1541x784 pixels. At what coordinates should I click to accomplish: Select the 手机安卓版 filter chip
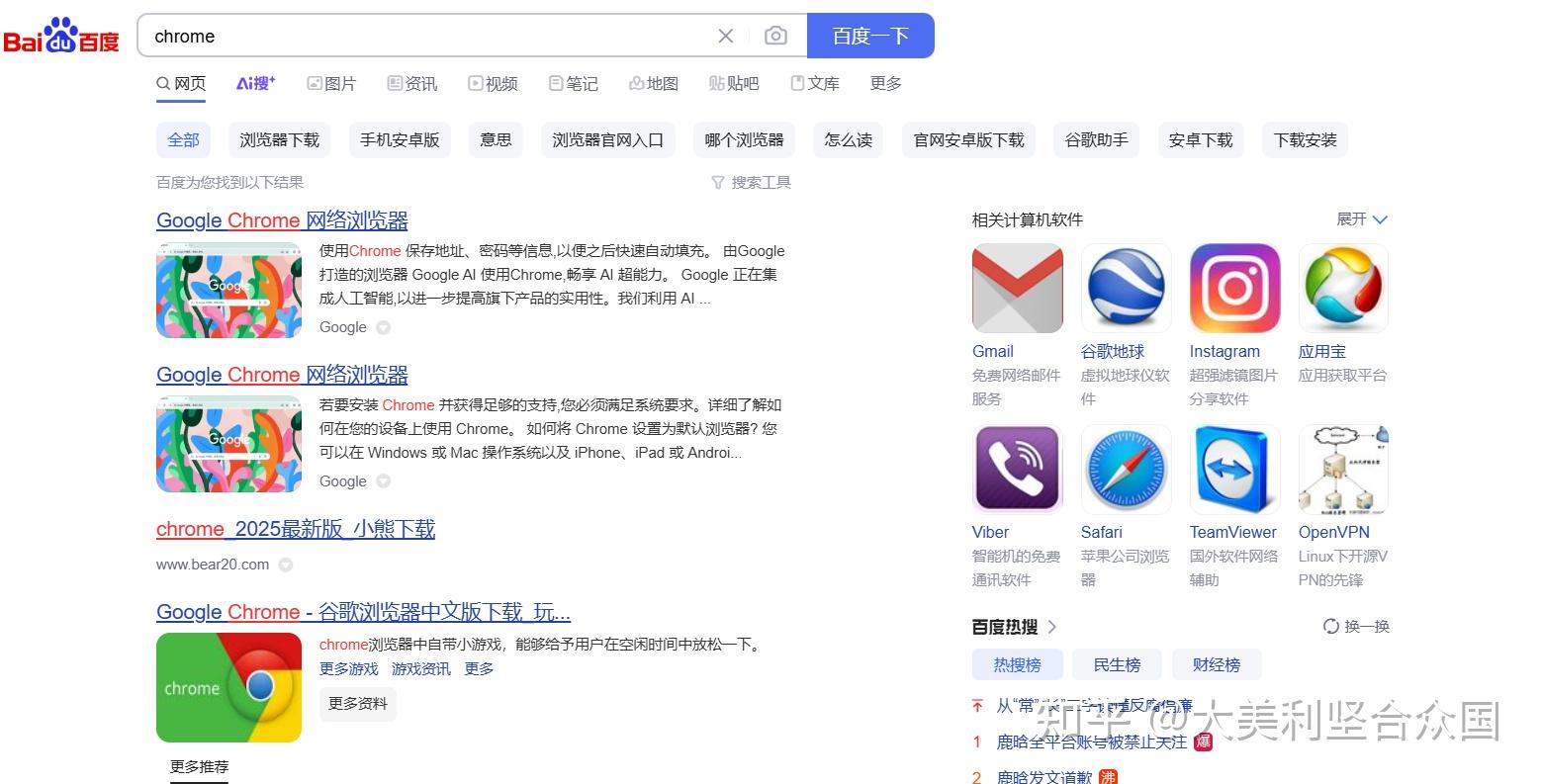coord(400,139)
